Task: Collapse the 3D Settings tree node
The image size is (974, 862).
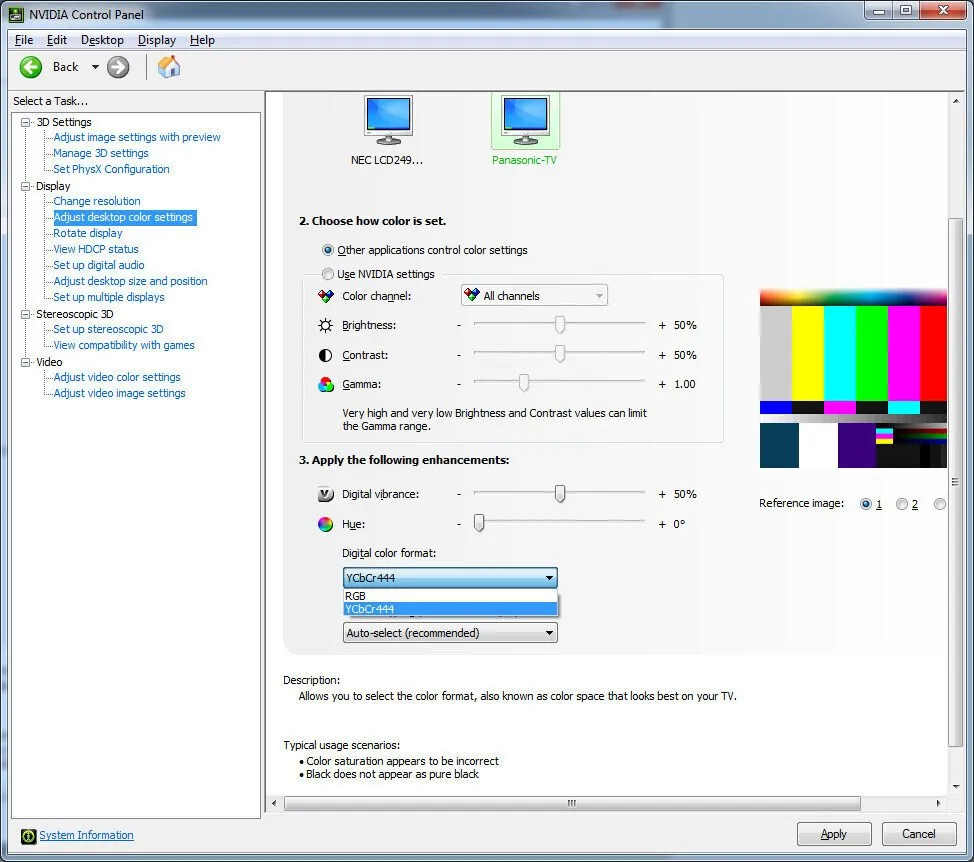Action: (25, 122)
